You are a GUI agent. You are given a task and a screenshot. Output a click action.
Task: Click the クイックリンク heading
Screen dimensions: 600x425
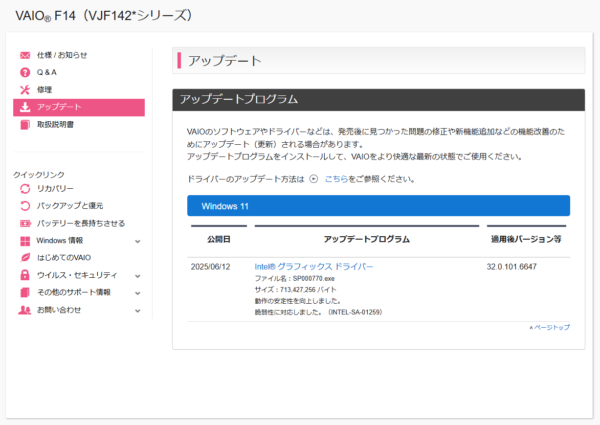click(x=39, y=175)
